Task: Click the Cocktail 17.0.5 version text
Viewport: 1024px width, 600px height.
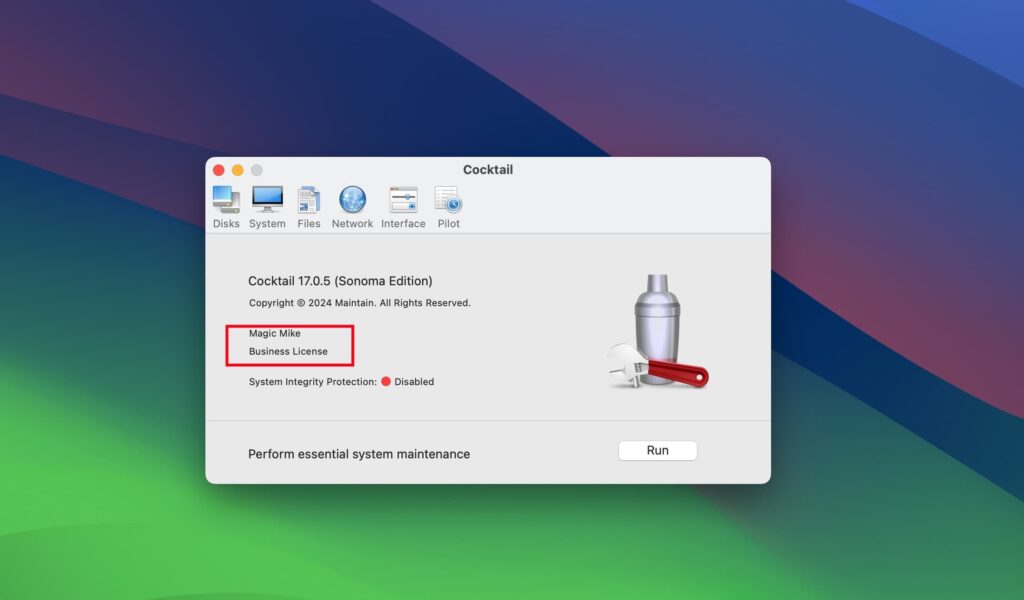Action: (x=340, y=281)
